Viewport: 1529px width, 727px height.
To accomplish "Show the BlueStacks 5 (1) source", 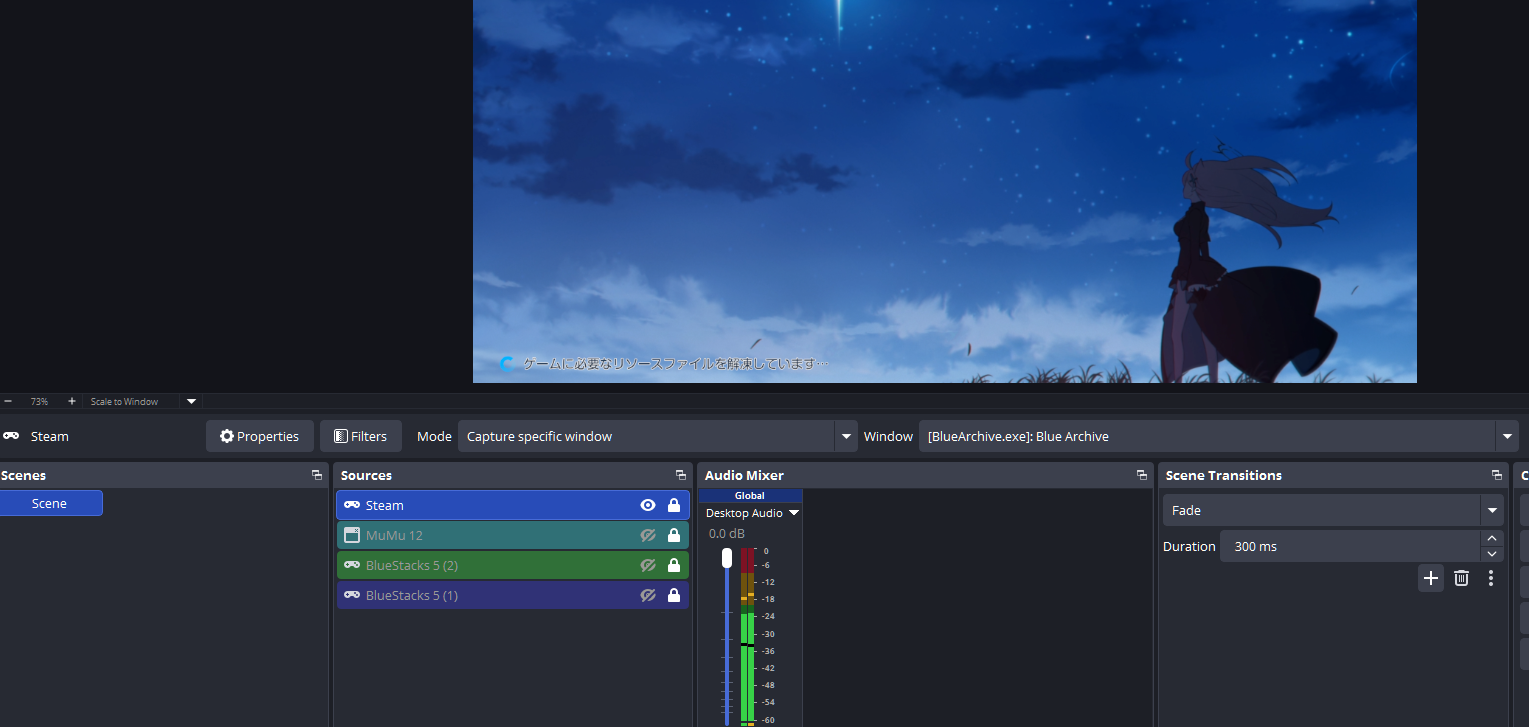I will 648,595.
